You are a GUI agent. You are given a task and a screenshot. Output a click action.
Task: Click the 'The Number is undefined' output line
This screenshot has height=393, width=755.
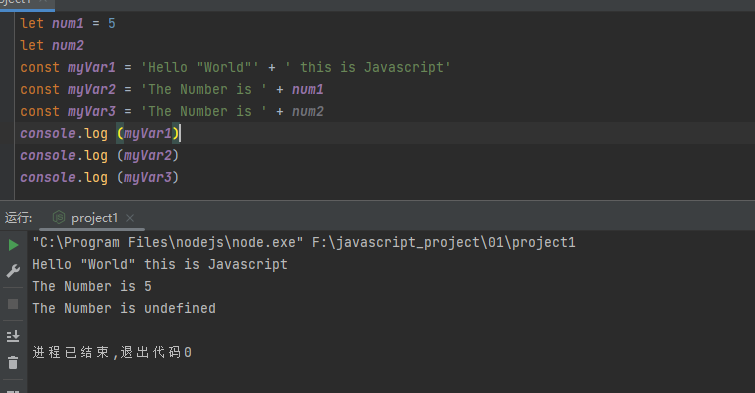(x=124, y=308)
